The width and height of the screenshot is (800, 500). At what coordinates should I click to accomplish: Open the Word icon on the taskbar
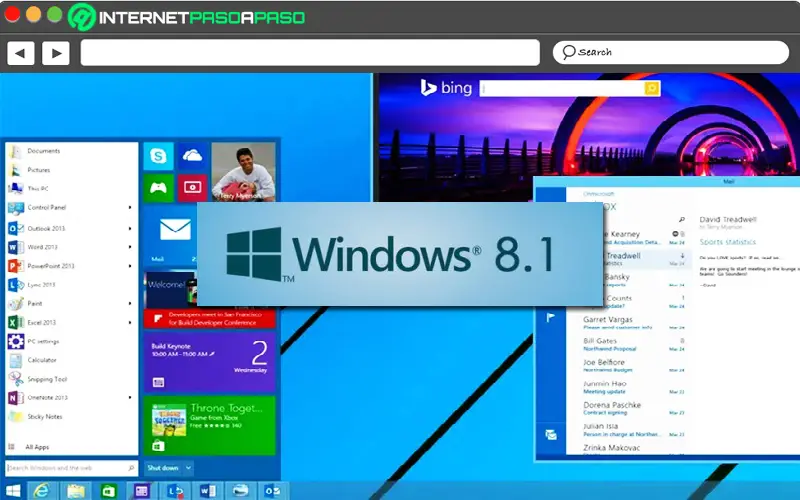[207, 491]
